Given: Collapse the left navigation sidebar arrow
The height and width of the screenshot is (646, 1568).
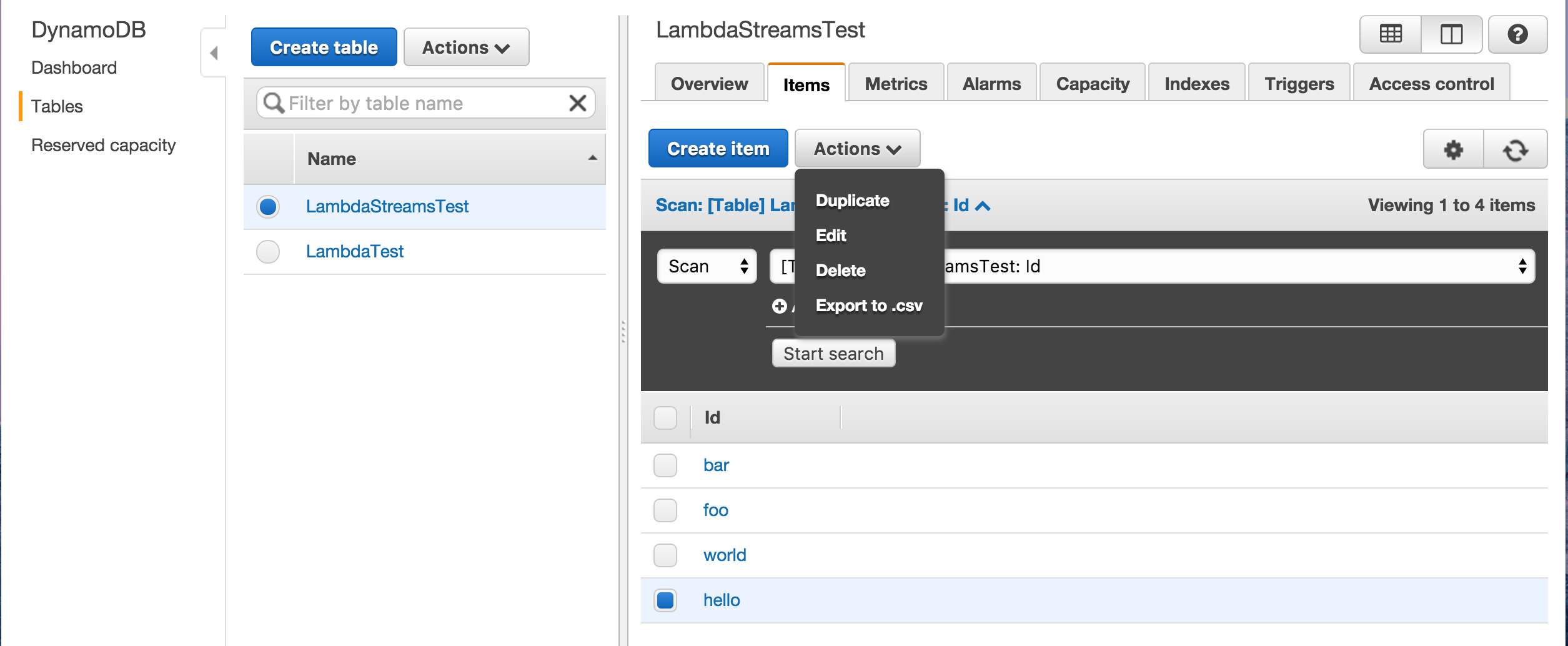Looking at the screenshot, I should 214,53.
